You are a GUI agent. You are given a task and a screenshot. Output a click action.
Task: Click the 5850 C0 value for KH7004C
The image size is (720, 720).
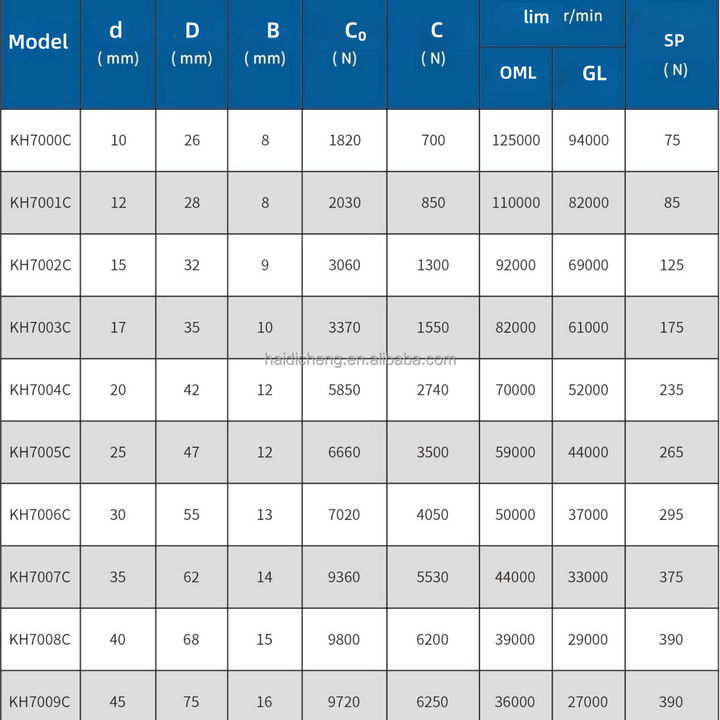345,390
